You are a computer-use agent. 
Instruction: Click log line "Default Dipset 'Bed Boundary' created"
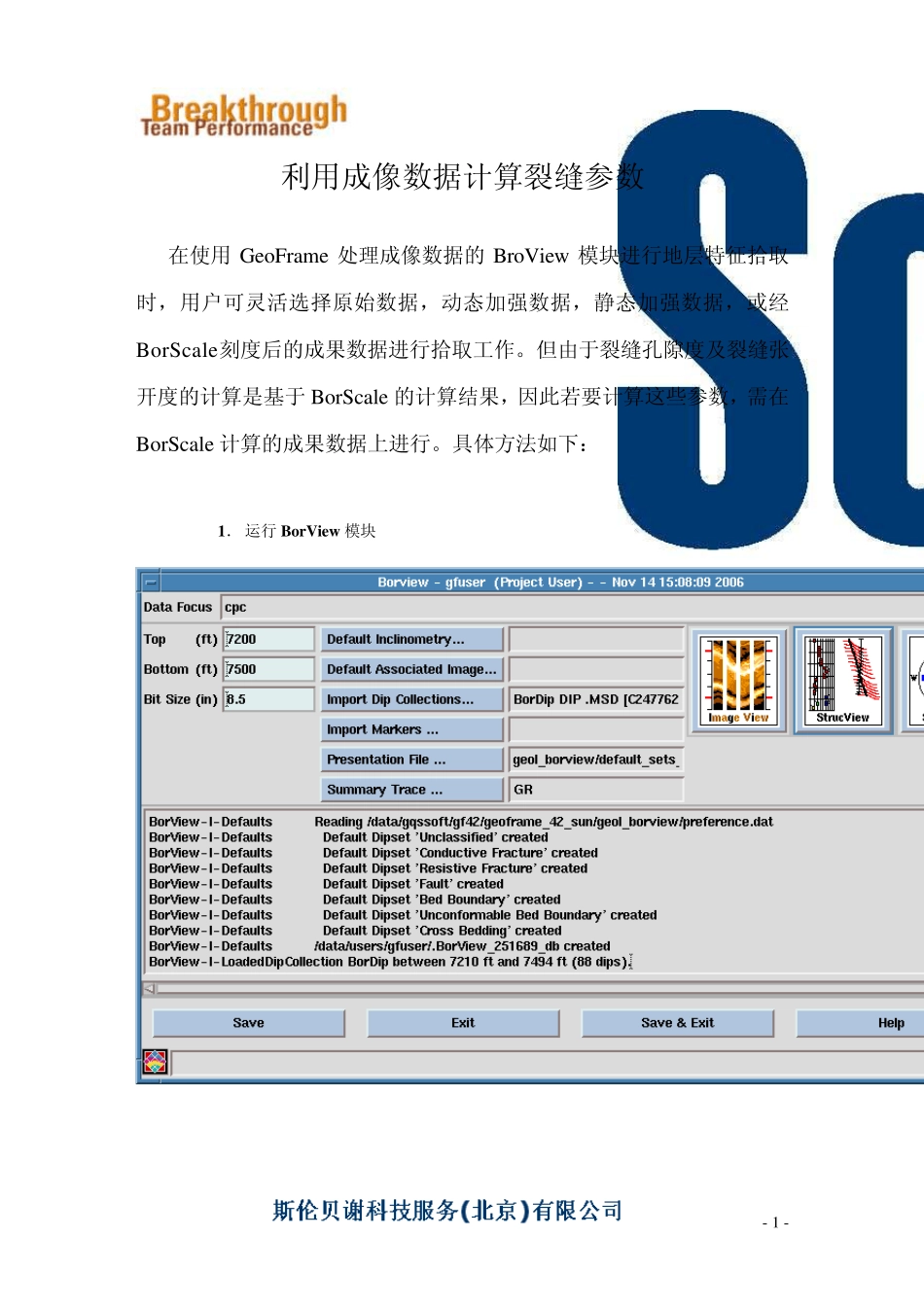click(355, 900)
